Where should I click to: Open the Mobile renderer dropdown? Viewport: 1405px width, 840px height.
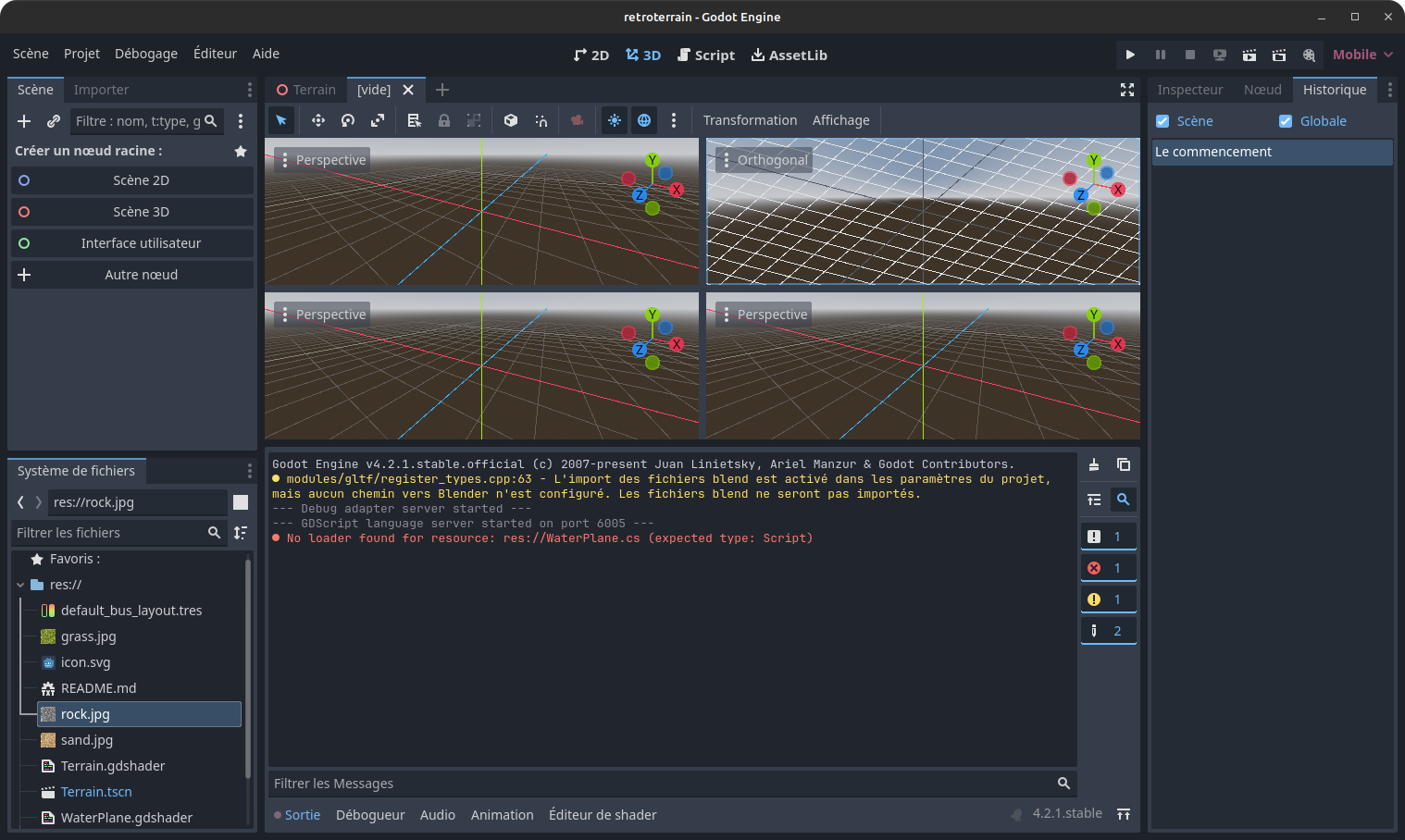[1362, 55]
